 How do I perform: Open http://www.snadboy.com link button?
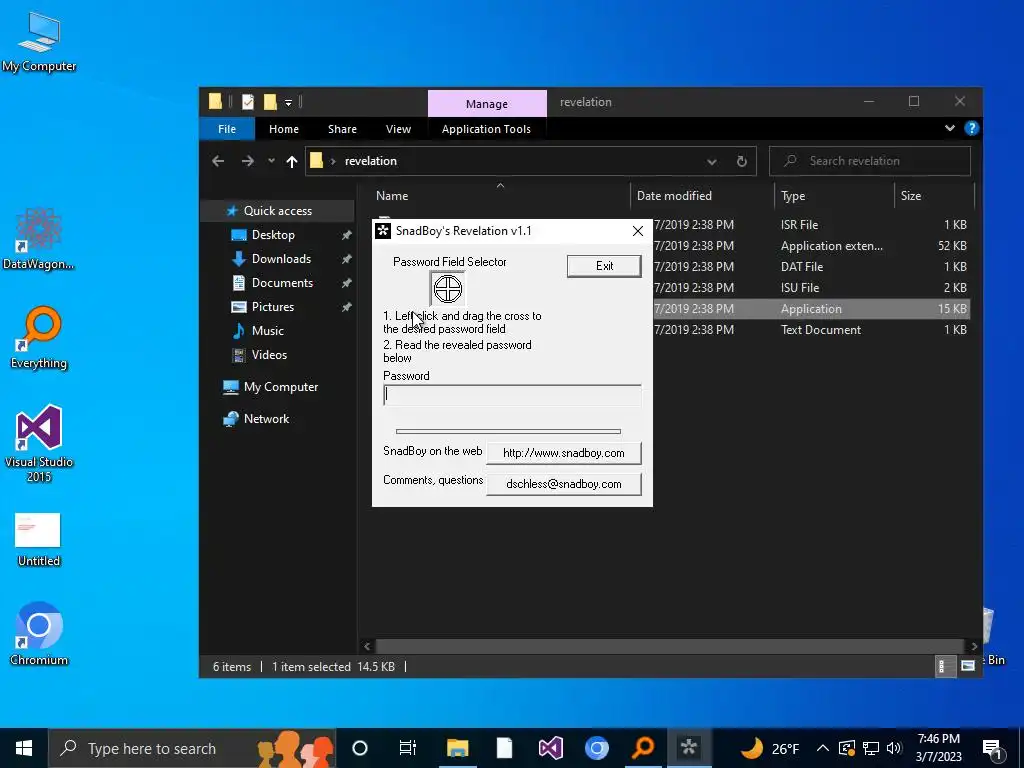point(564,453)
